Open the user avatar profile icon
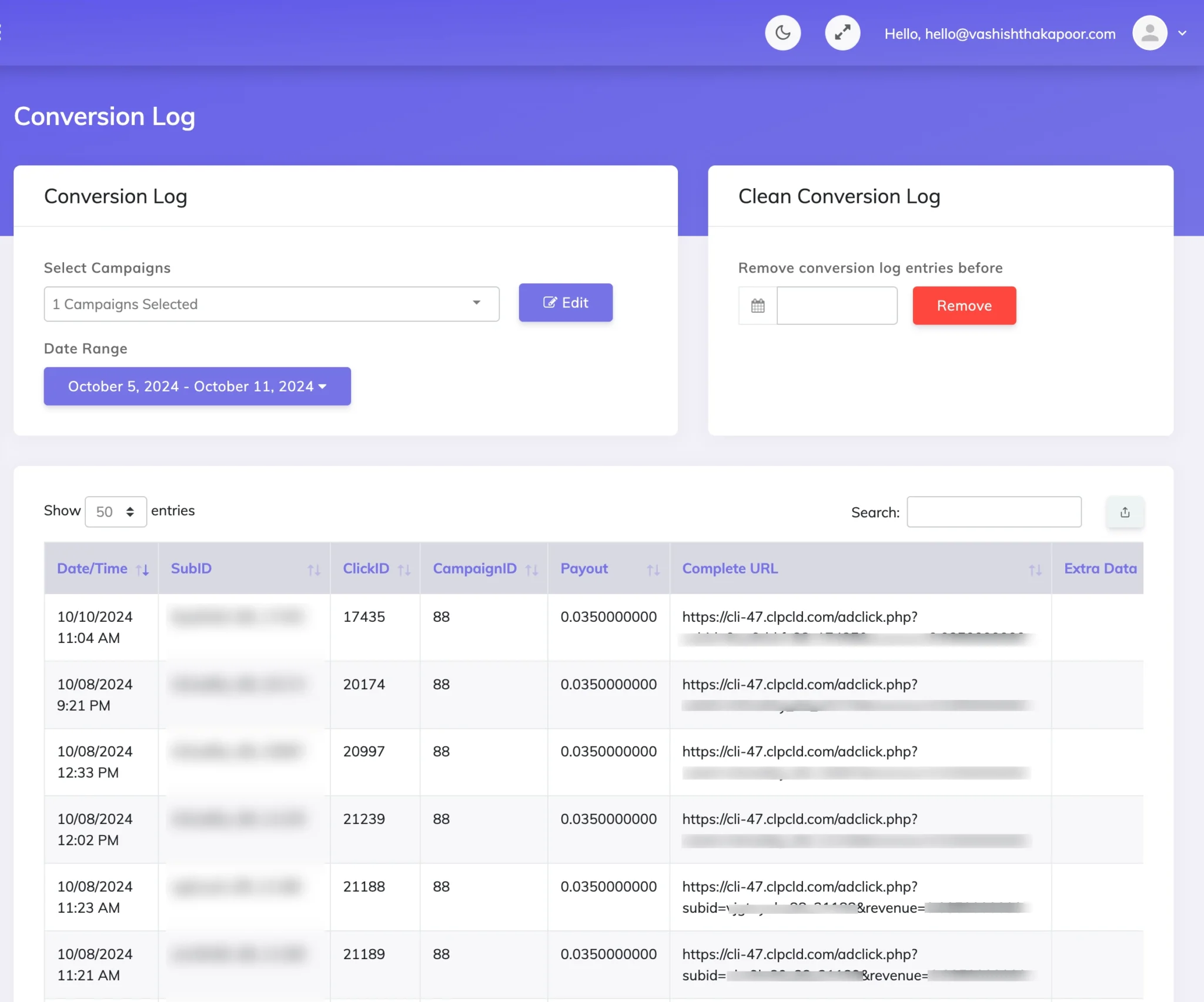Screen dimensions: 1204x1002 point(1149,33)
